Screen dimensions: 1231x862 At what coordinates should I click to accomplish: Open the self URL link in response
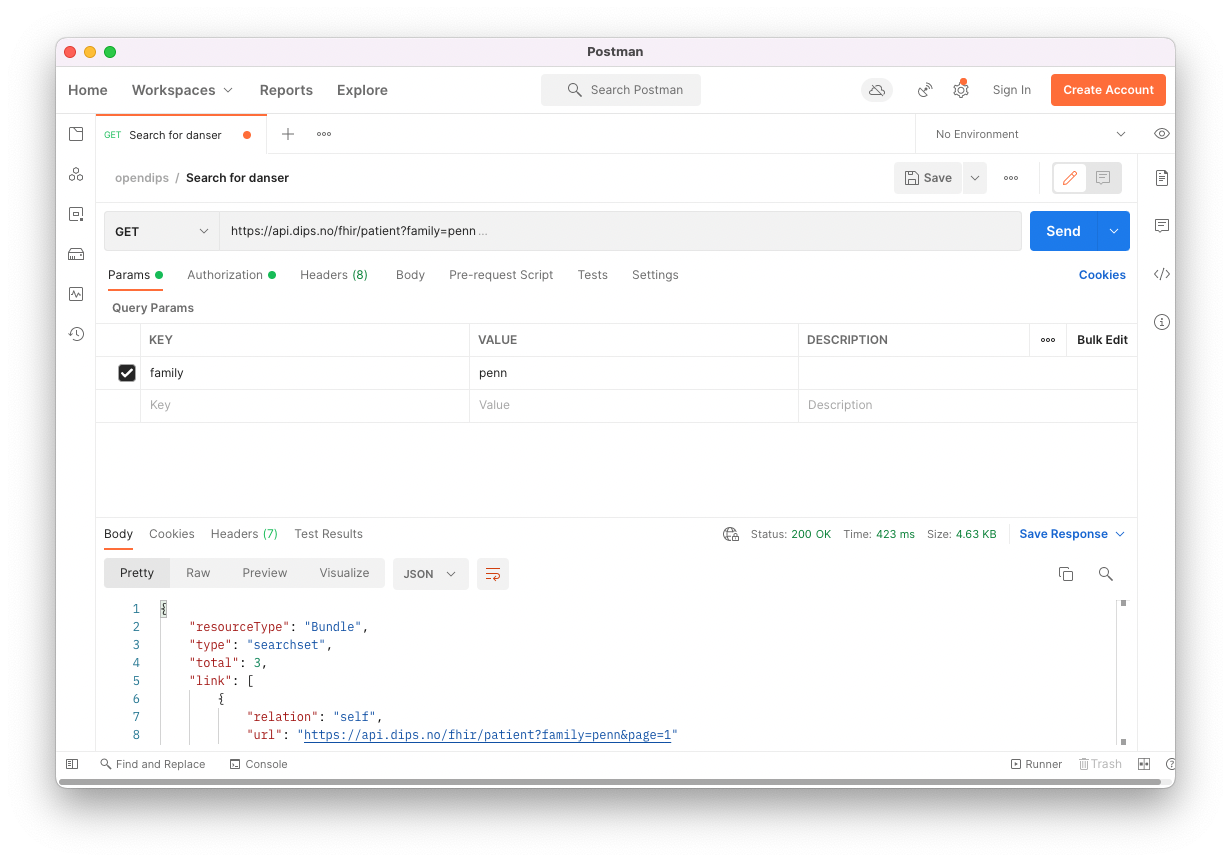pos(487,735)
